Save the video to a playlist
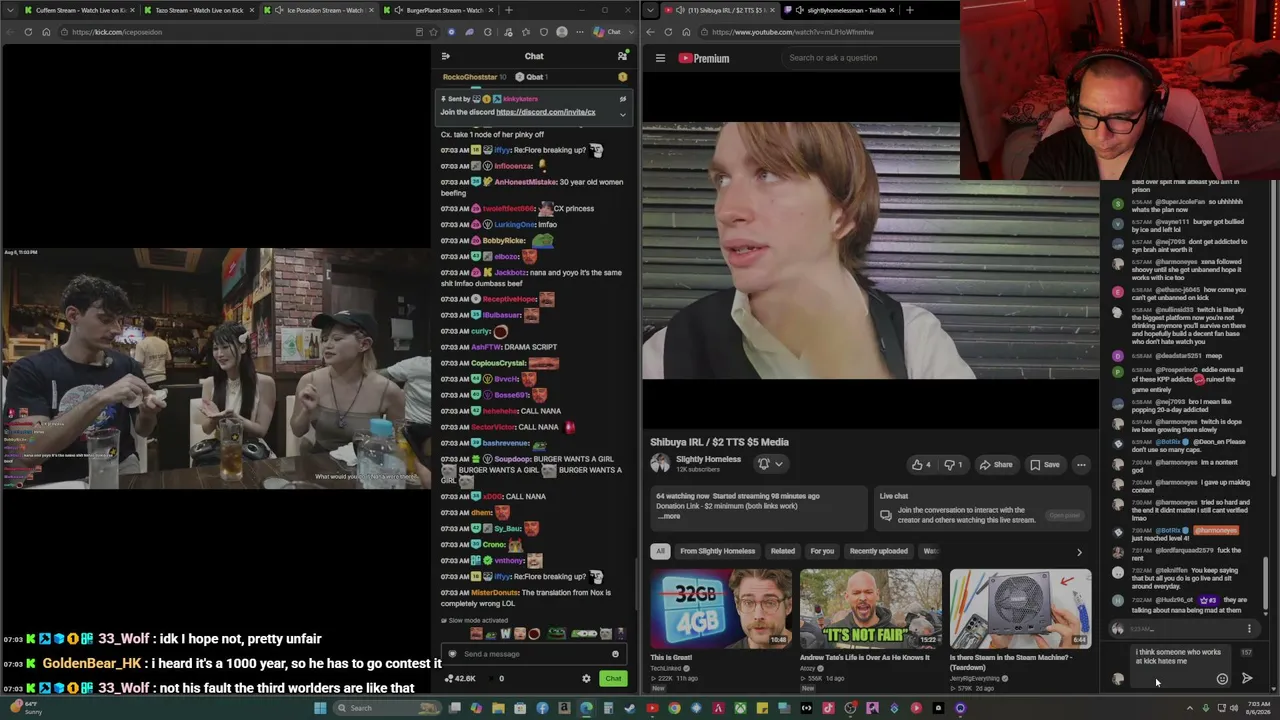 1044,464
